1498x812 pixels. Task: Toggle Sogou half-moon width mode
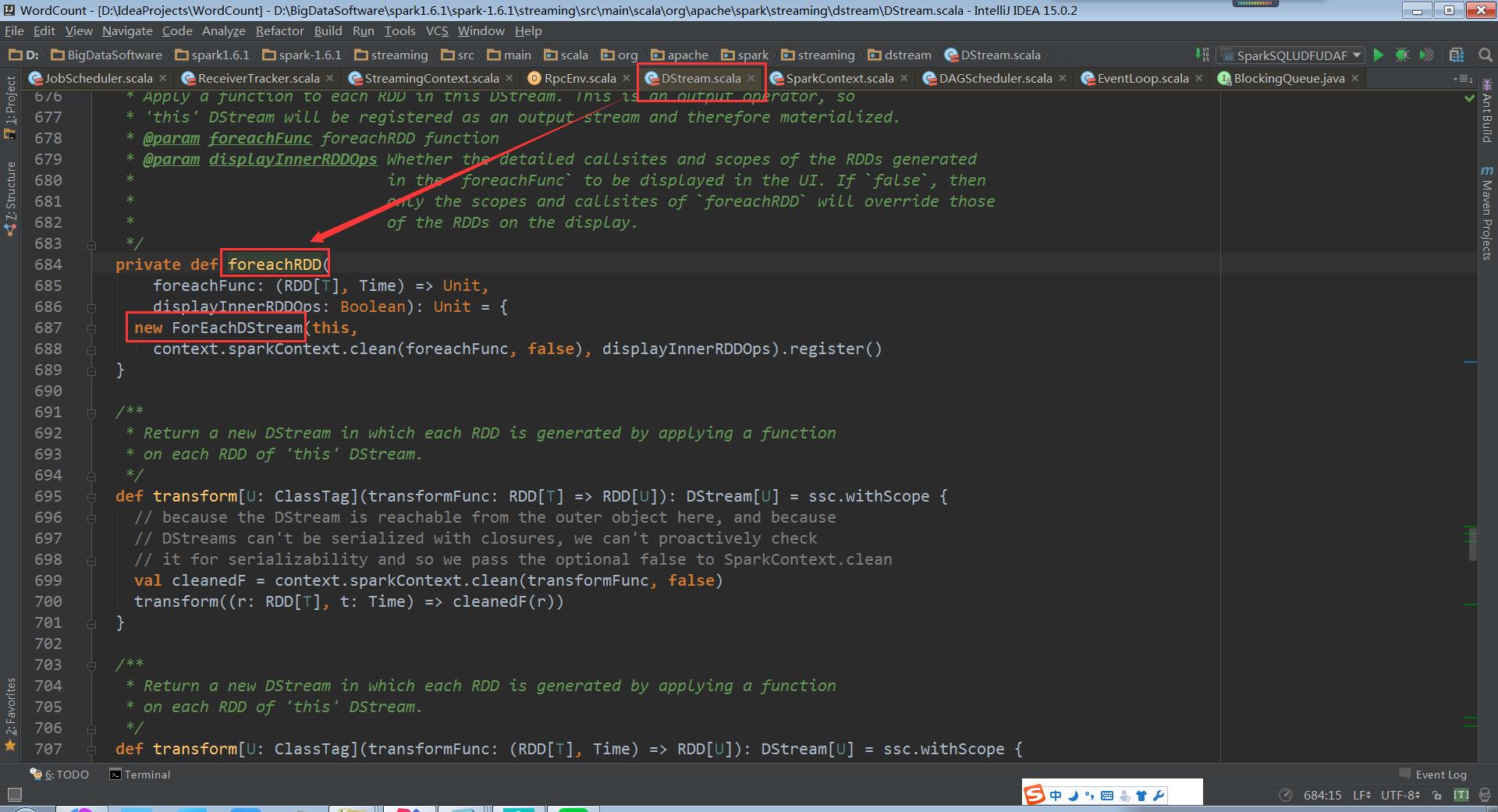point(1073,796)
